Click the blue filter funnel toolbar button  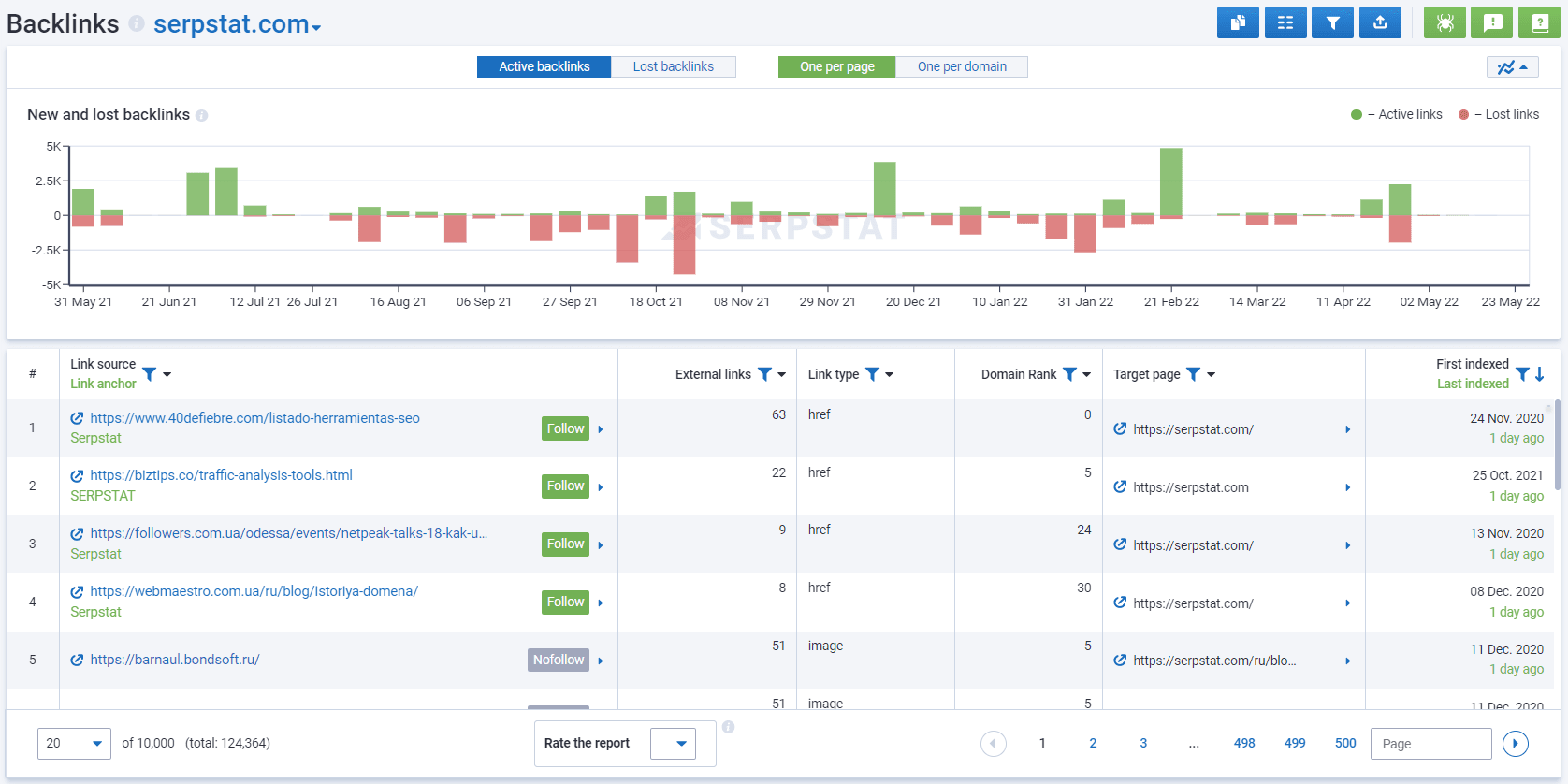(1333, 22)
